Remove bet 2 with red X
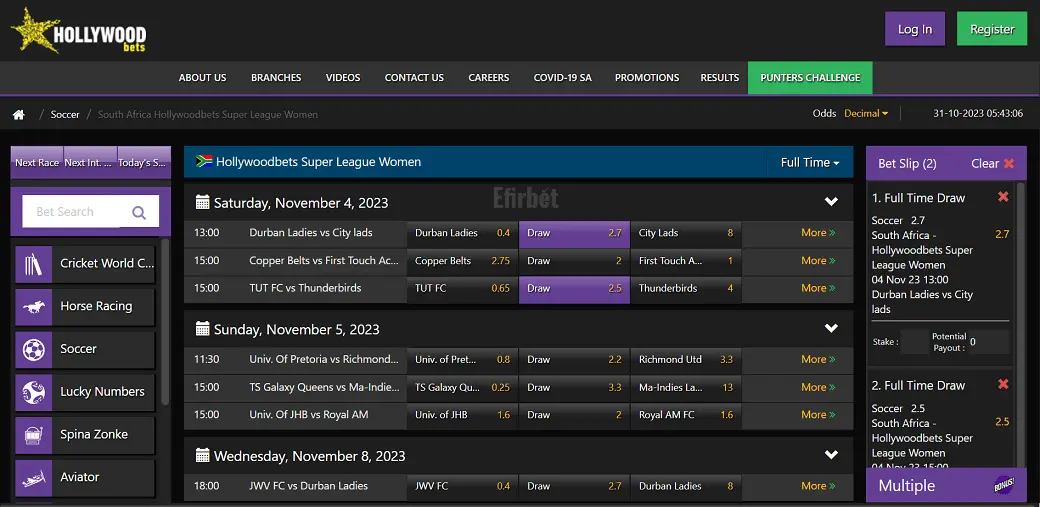 1003,384
